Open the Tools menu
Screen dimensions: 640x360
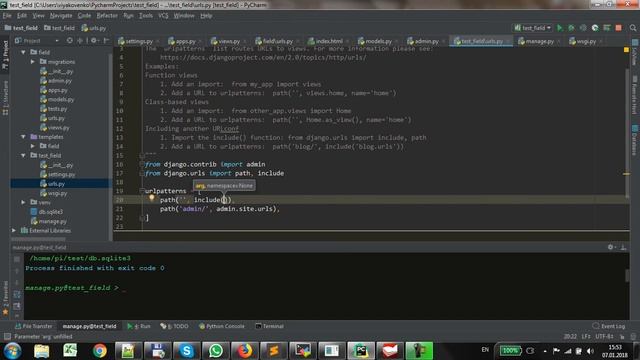coord(146,16)
